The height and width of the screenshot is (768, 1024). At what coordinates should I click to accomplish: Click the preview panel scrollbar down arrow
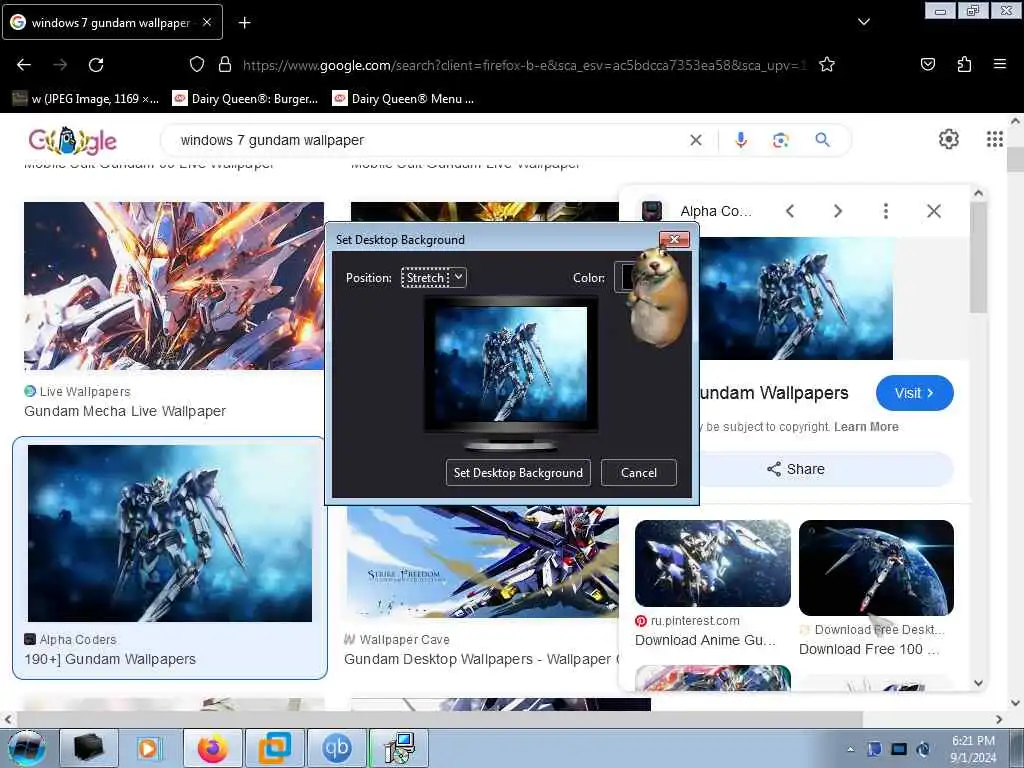coord(978,683)
